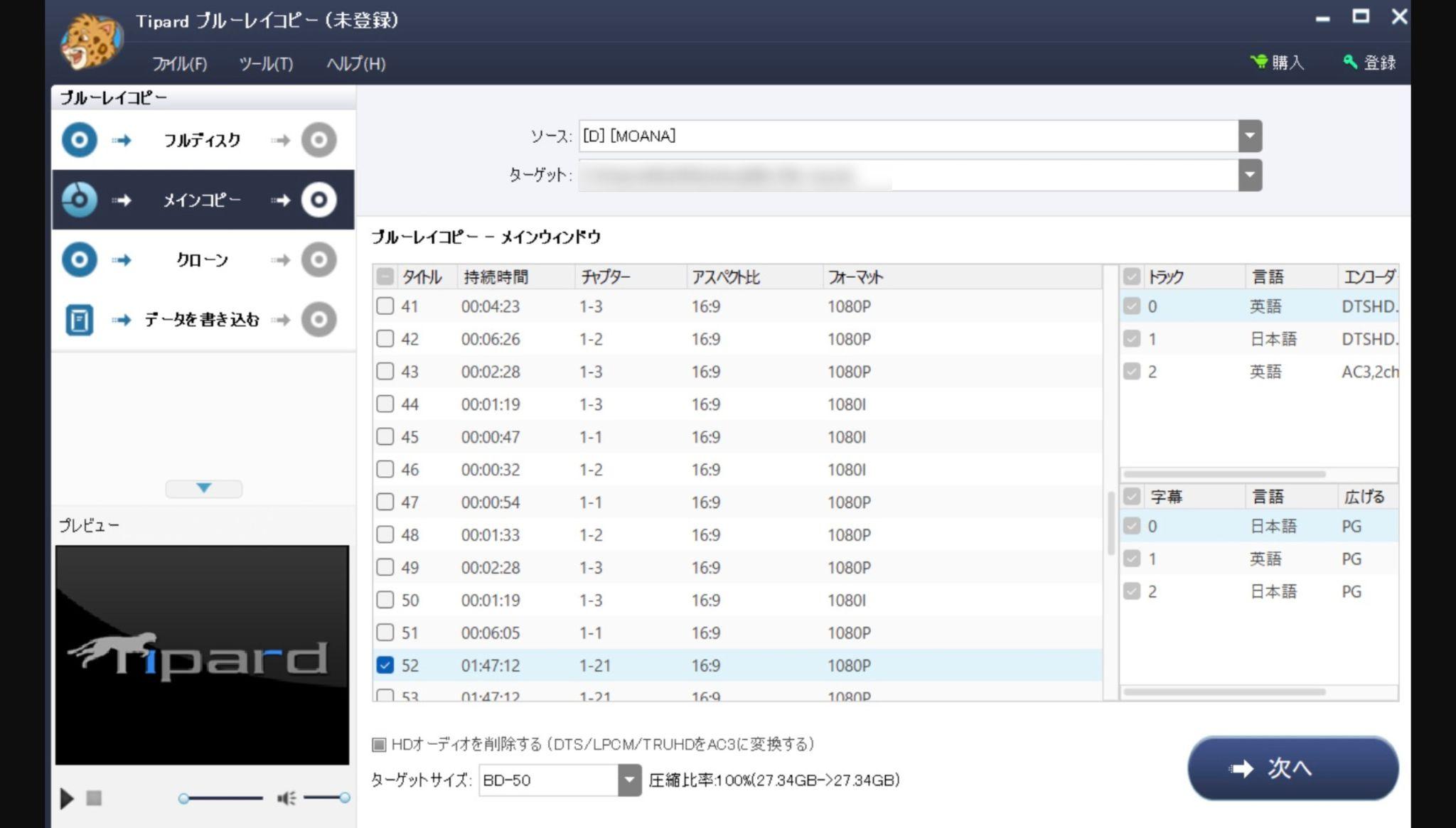Minimize the Tipard window
The width and height of the screenshot is (1456, 828).
[x=1322, y=18]
